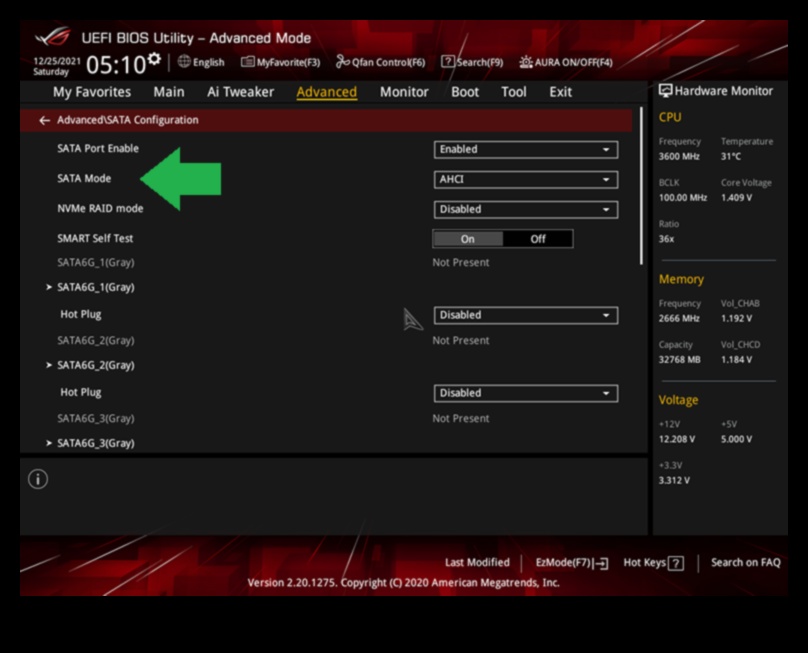The width and height of the screenshot is (808, 653).
Task: Set SMART Self Test to On
Action: pos(467,239)
